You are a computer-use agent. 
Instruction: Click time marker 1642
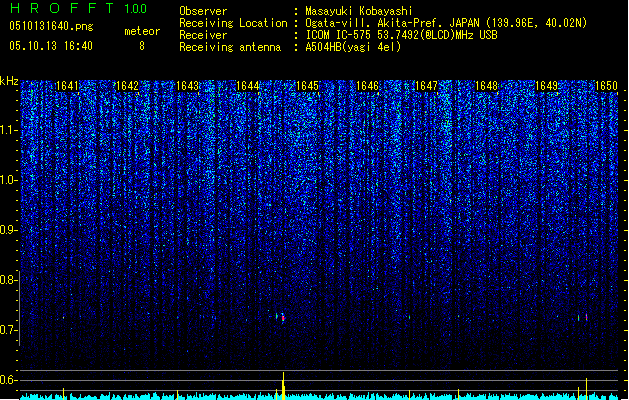coord(127,86)
